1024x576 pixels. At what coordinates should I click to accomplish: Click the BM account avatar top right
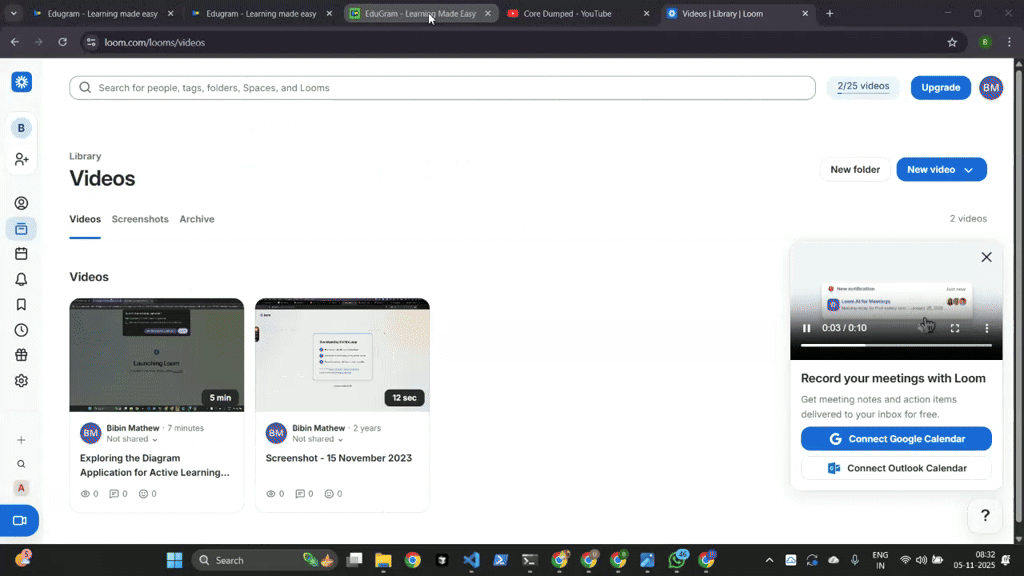(991, 88)
